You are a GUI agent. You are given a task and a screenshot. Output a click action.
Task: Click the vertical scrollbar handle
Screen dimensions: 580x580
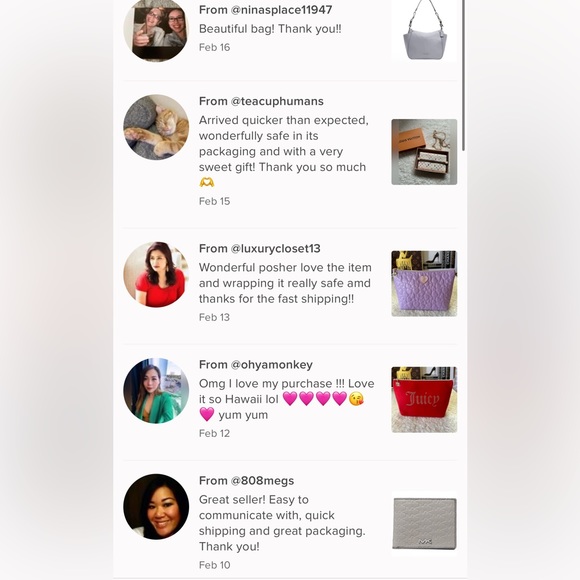click(463, 75)
